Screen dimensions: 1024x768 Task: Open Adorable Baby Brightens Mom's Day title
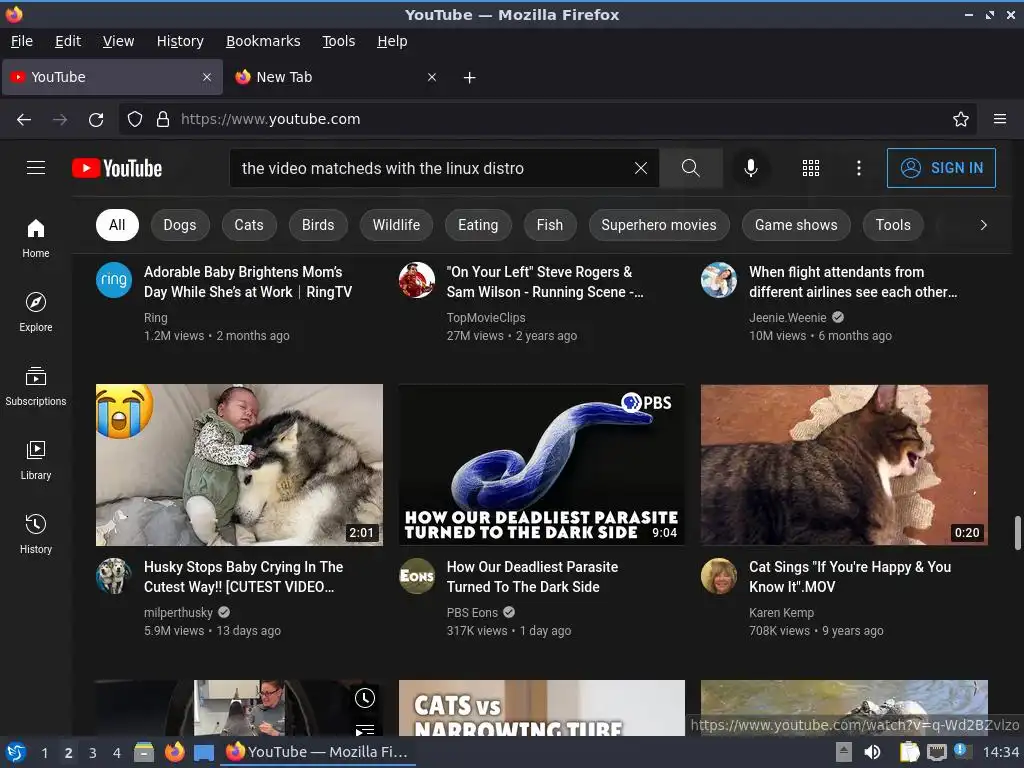point(248,281)
